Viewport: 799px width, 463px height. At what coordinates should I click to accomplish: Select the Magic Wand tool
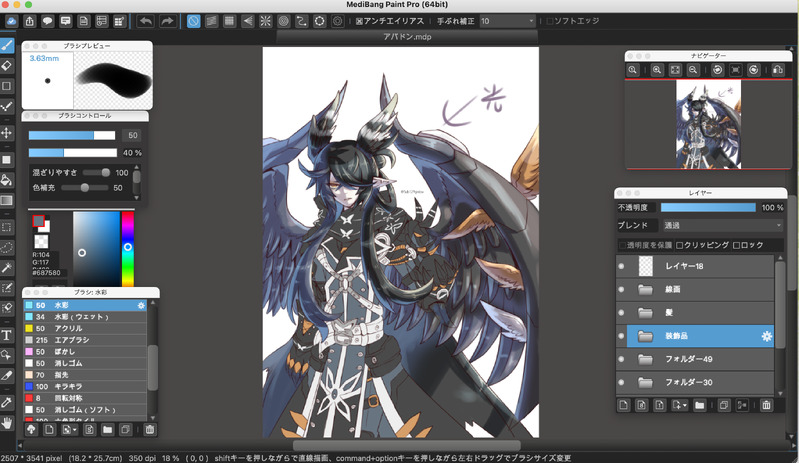point(7,267)
